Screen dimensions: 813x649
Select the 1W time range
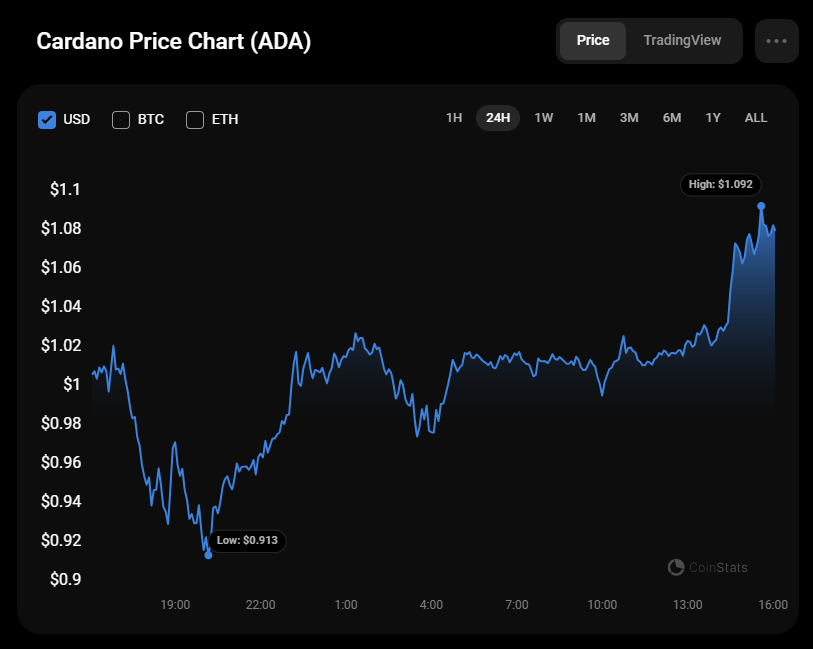tap(544, 118)
